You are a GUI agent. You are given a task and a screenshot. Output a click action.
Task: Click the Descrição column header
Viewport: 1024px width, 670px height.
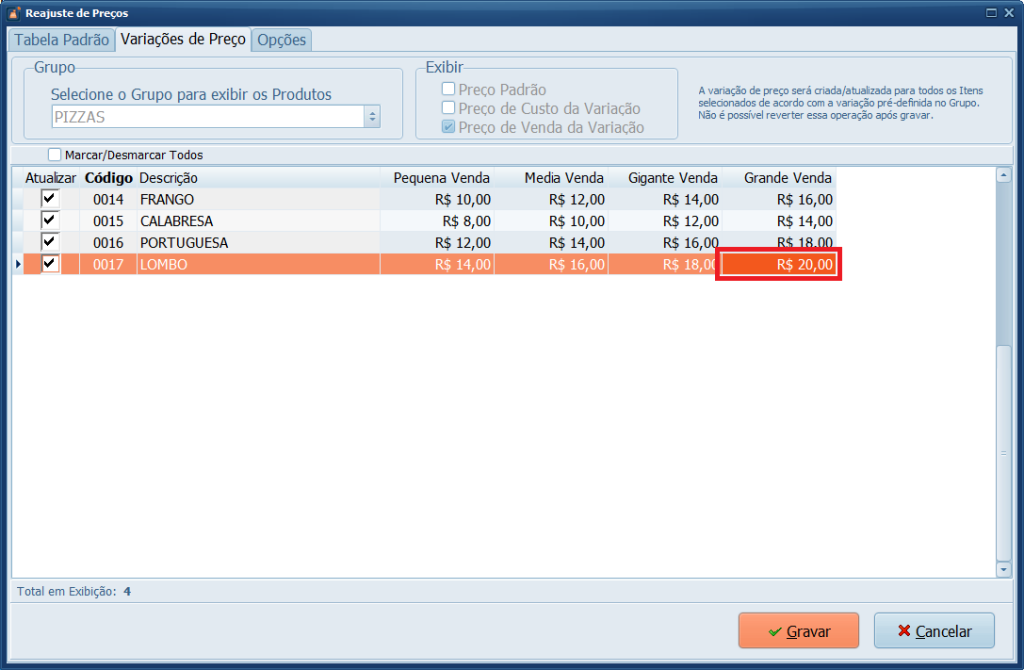coord(168,178)
